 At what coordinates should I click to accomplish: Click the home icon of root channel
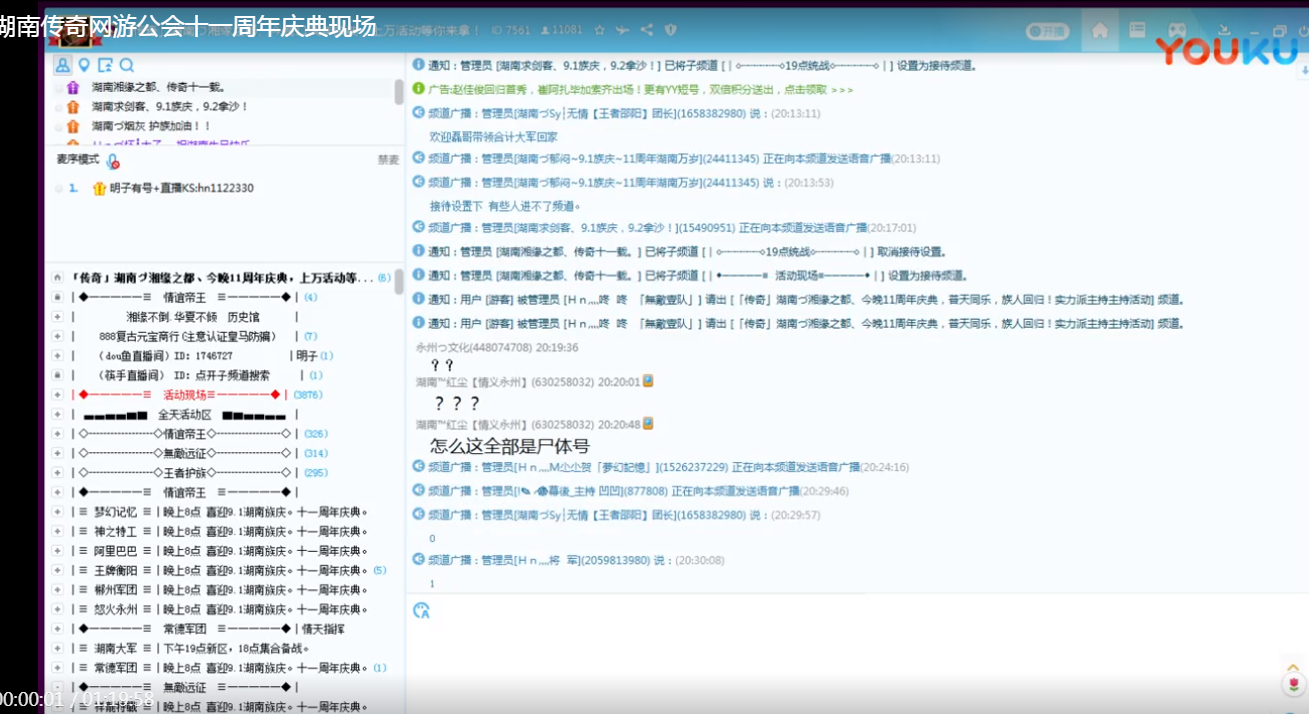pyautogui.click(x=59, y=277)
